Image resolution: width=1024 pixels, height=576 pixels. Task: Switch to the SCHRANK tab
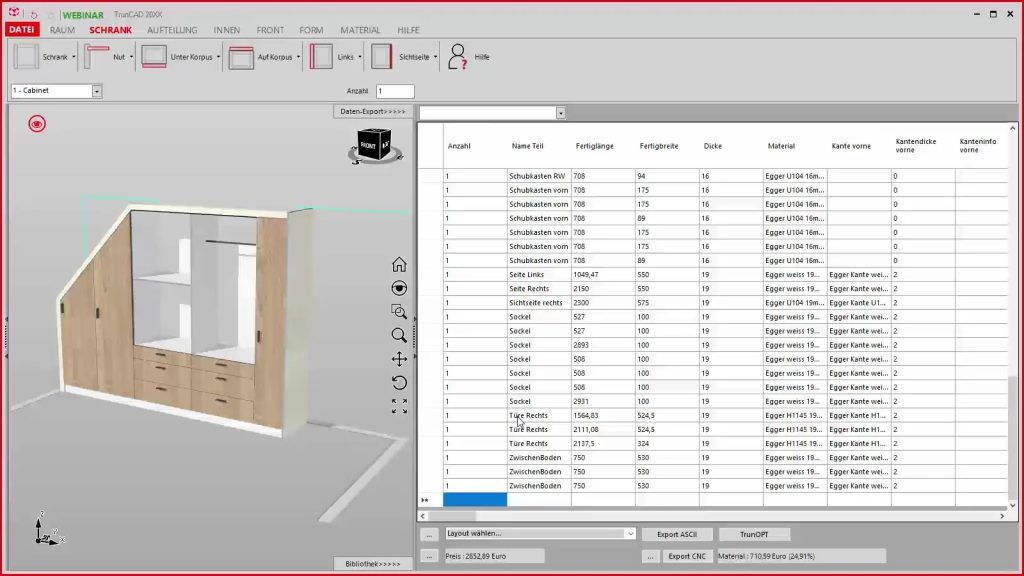coord(110,30)
